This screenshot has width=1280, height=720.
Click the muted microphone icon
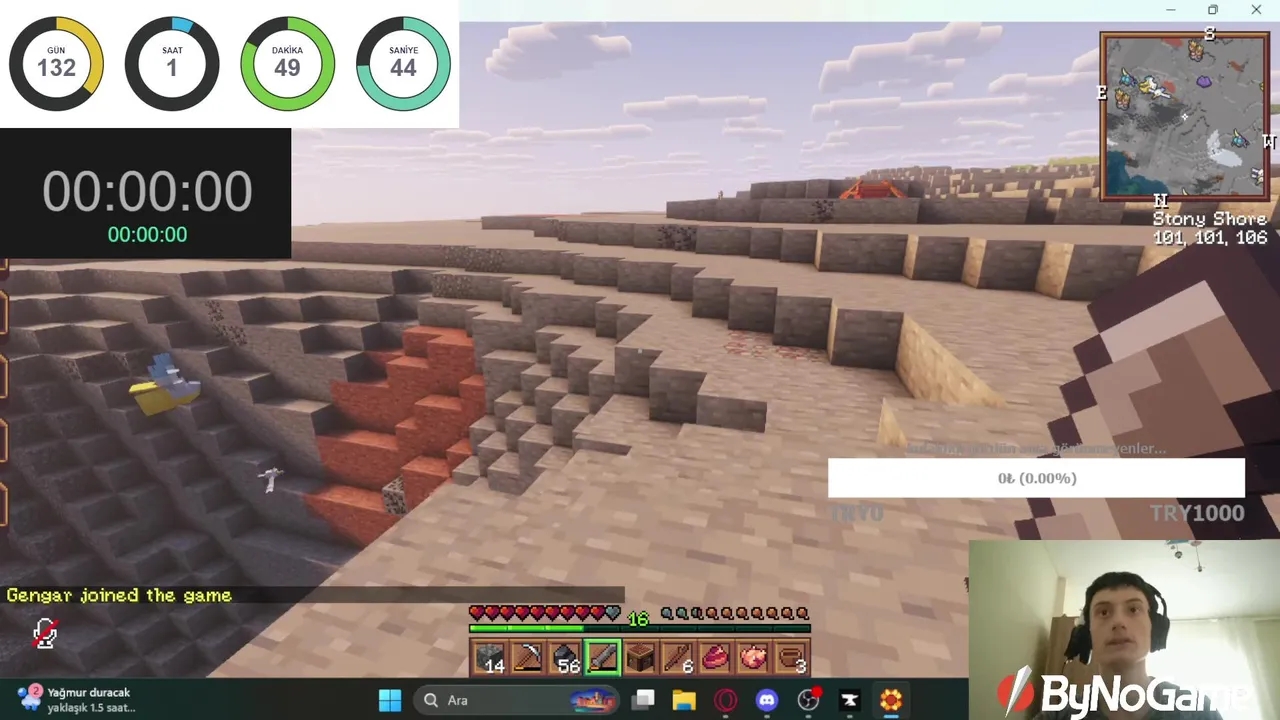coord(45,633)
